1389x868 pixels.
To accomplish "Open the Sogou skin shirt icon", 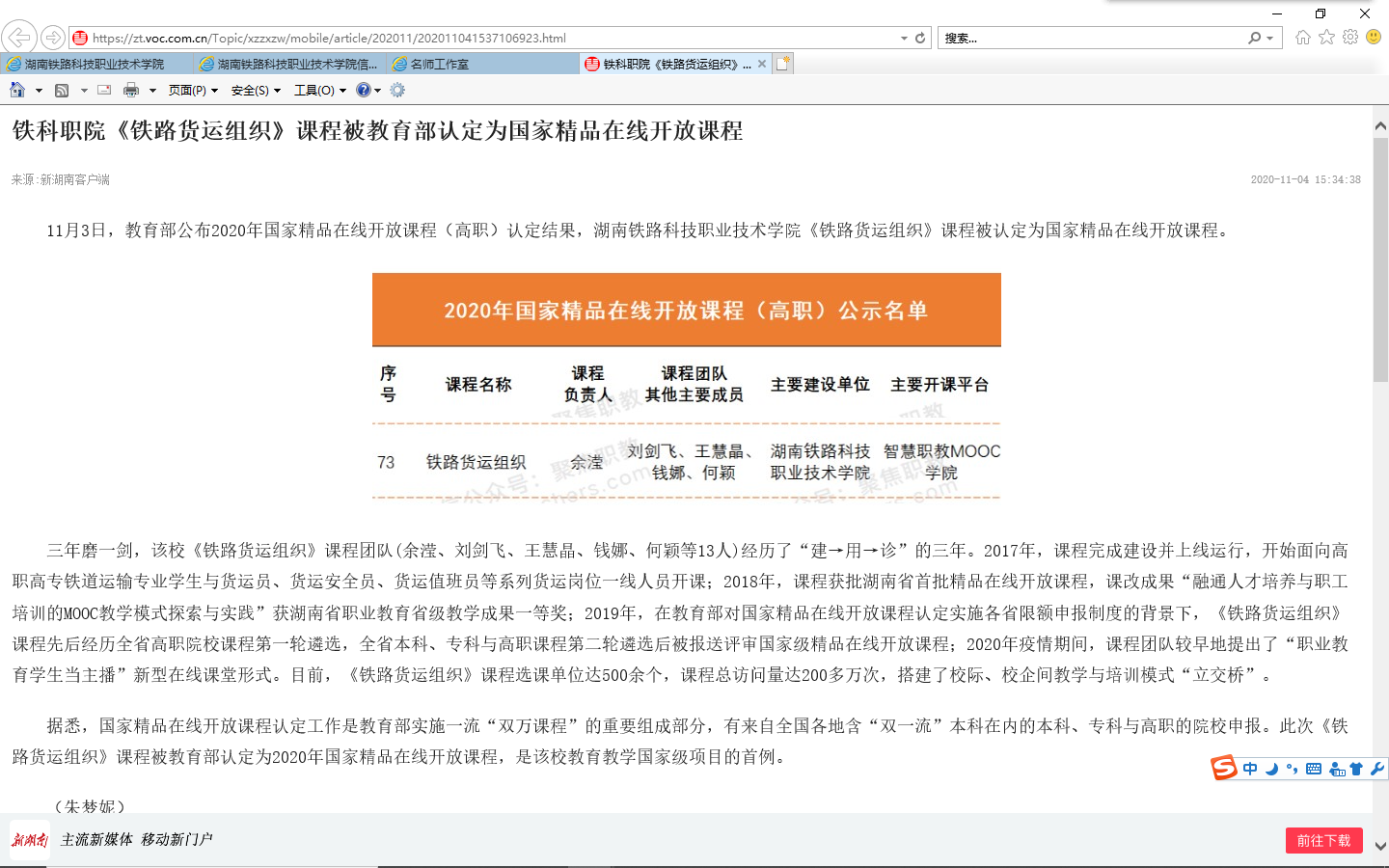I will (x=1356, y=769).
